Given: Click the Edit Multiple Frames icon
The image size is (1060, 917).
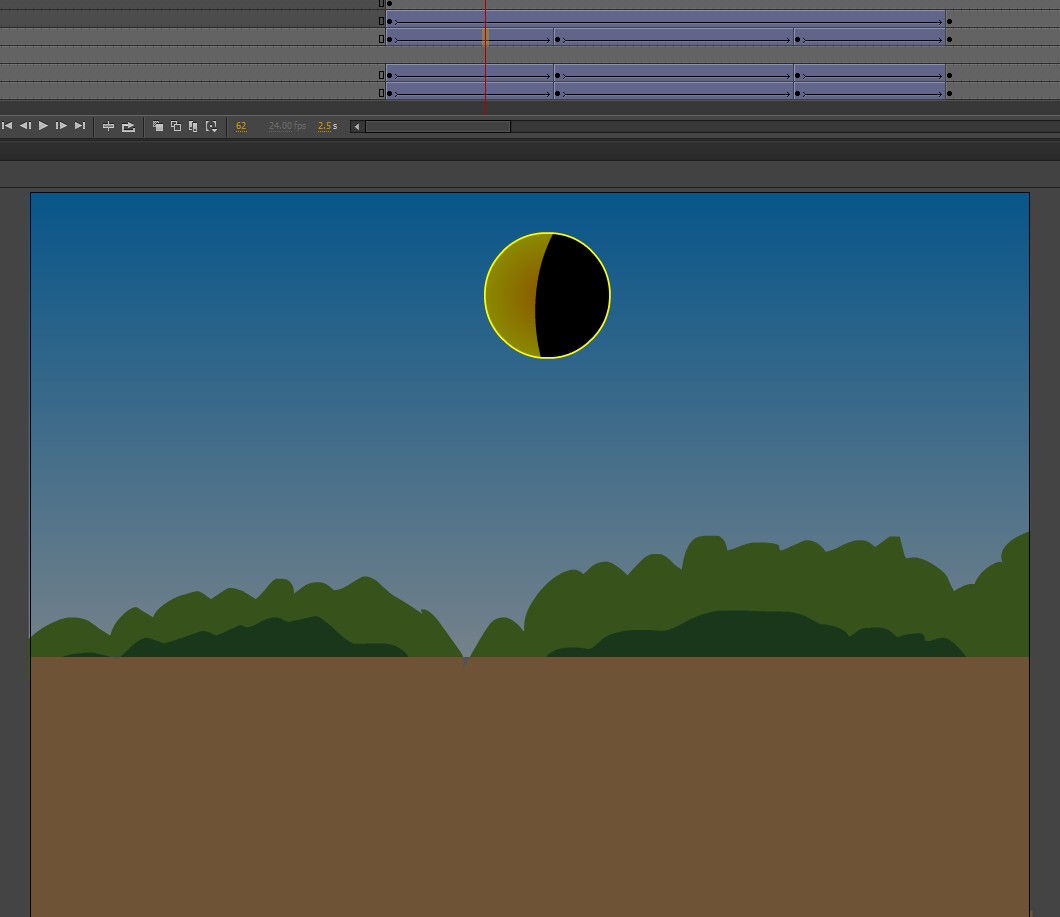Looking at the screenshot, I should pyautogui.click(x=193, y=126).
